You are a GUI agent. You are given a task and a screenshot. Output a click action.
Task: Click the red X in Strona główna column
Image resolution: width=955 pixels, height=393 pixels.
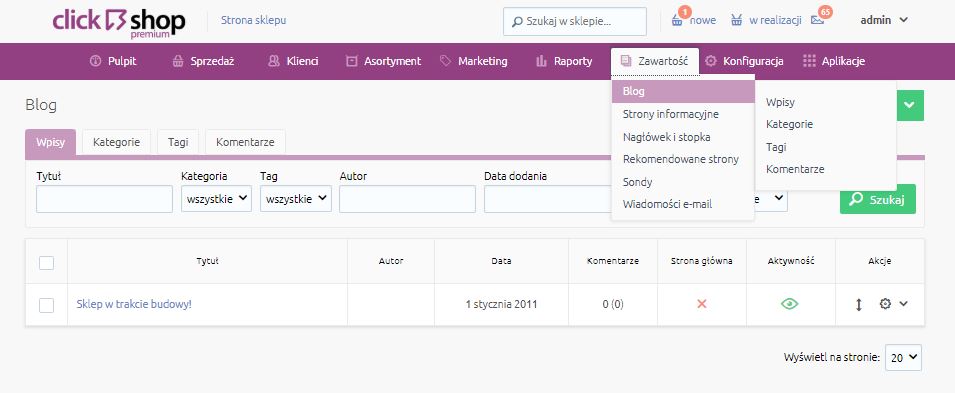point(702,303)
